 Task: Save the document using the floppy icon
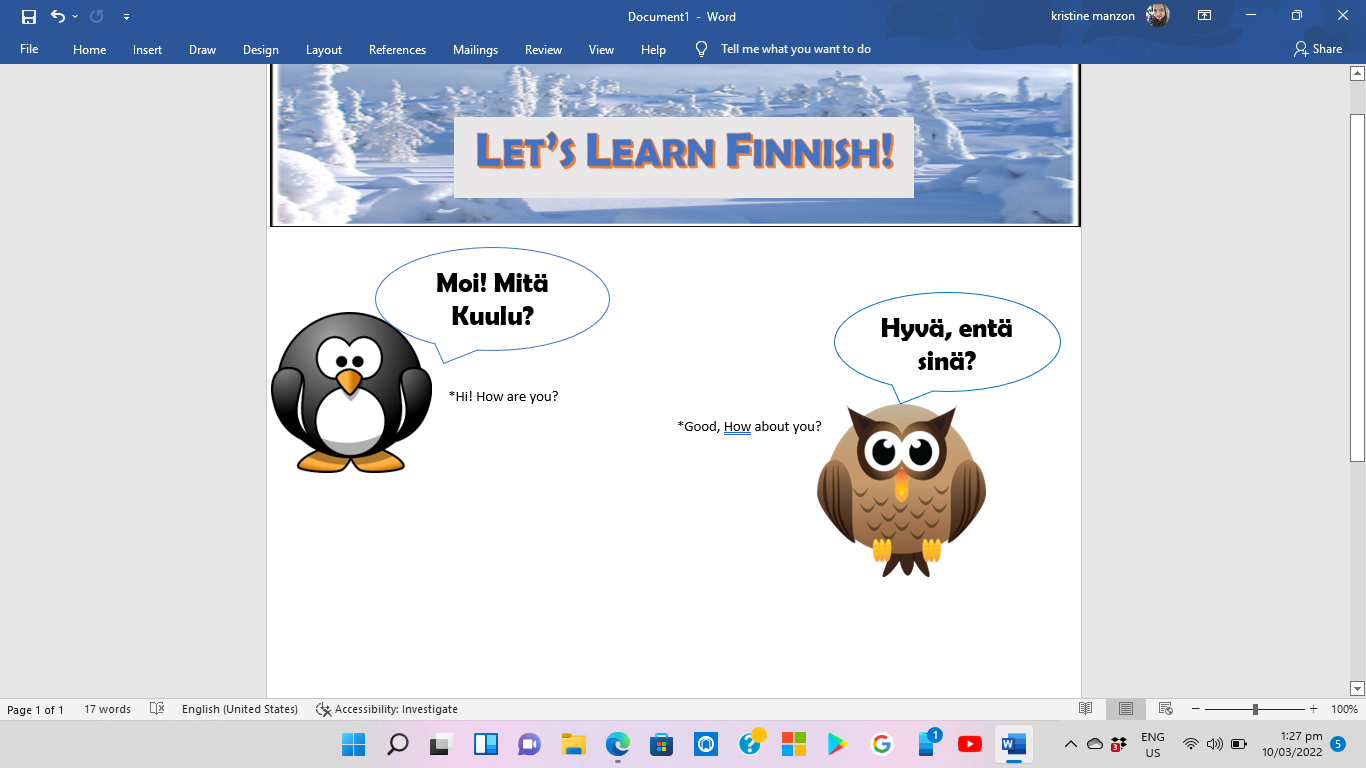click(x=29, y=17)
